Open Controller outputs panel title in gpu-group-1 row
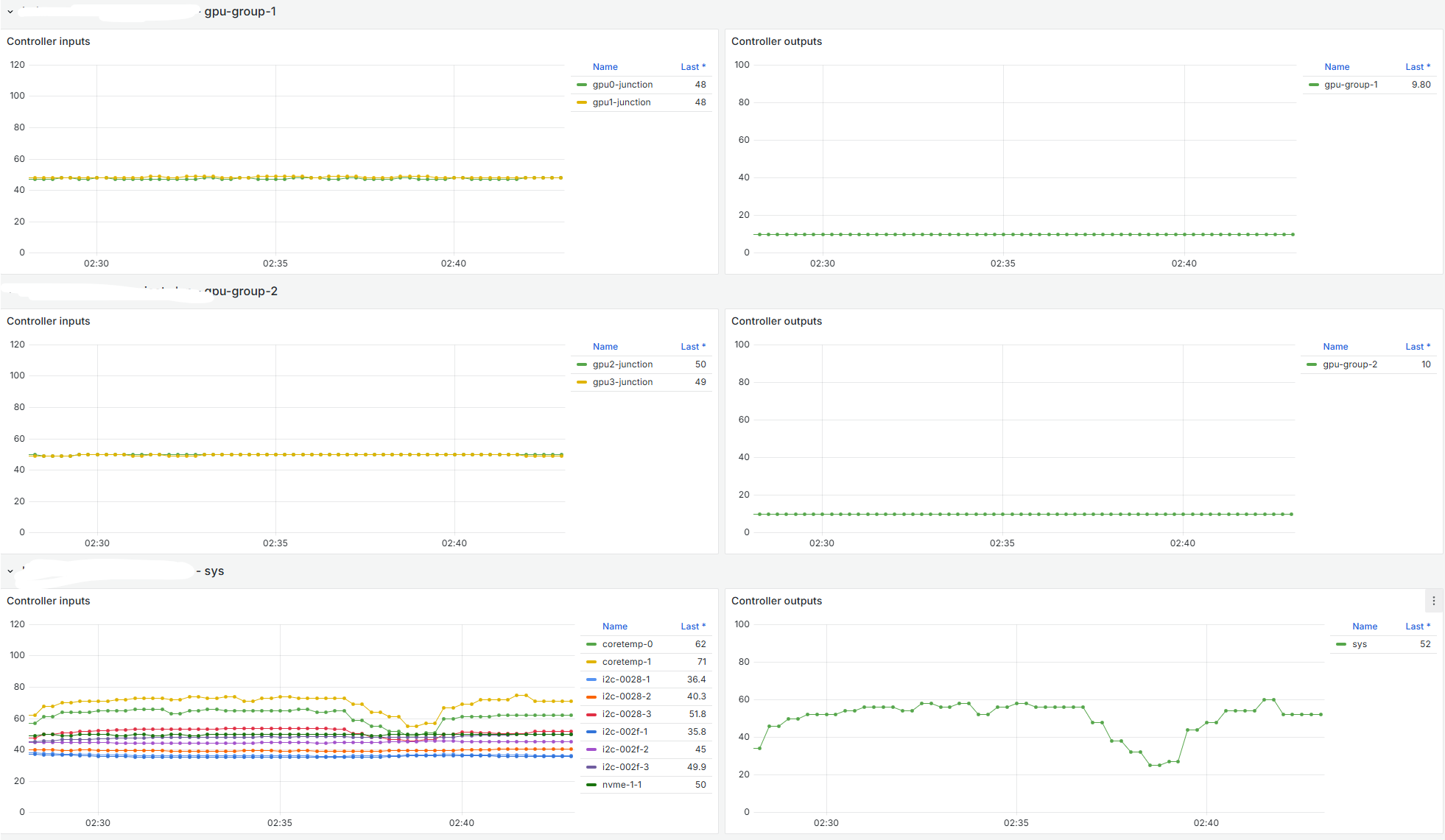 (776, 41)
